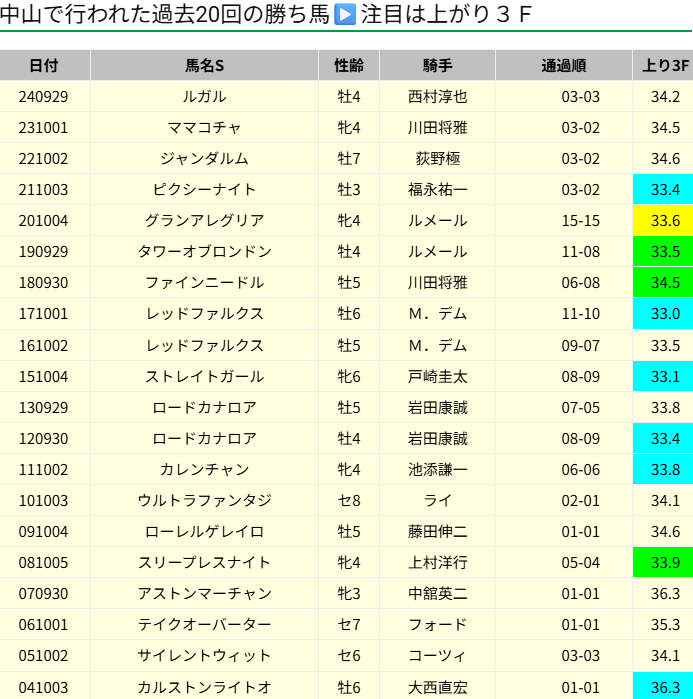Click the blue play arrow icon in heading
Viewport: 693px width, 699px height.
[345, 14]
